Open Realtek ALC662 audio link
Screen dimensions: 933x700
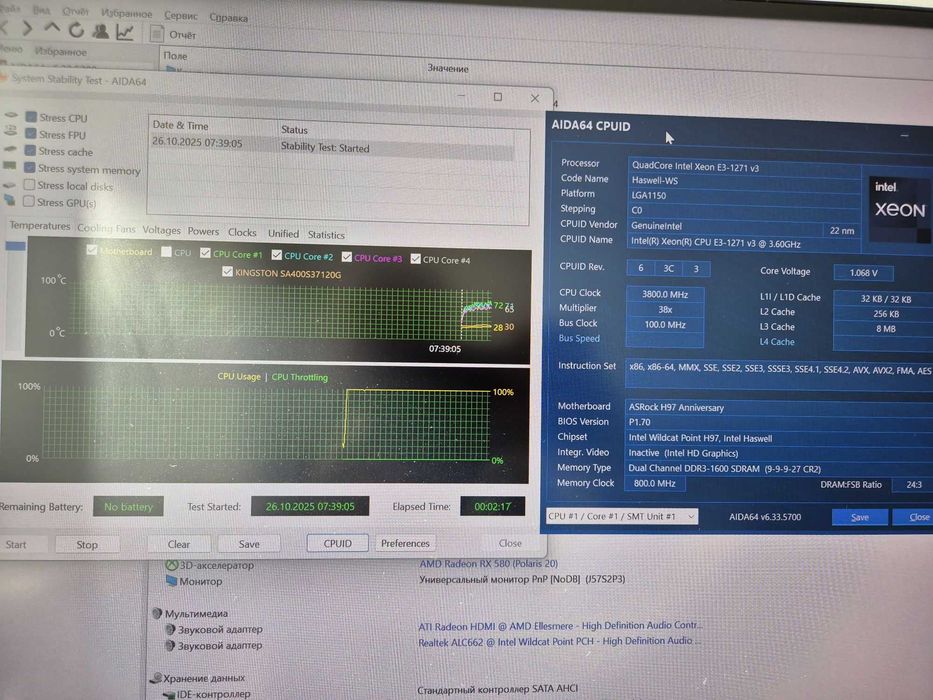coord(559,641)
